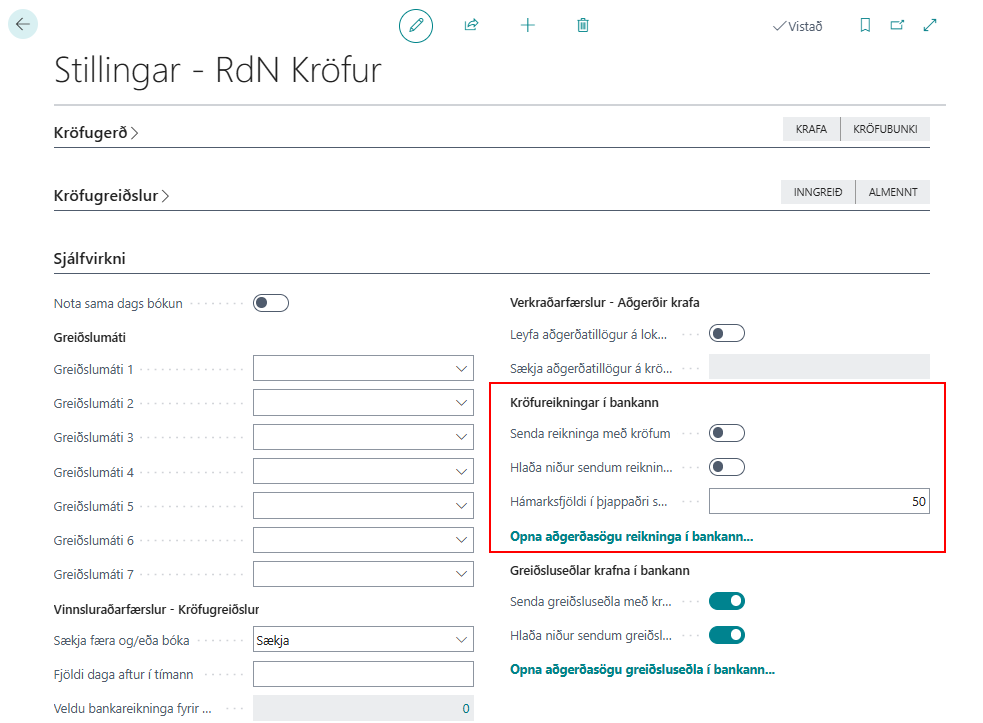Click Kröfureikningar í bankann heading
Screen dimensions: 983x723
tap(584, 403)
